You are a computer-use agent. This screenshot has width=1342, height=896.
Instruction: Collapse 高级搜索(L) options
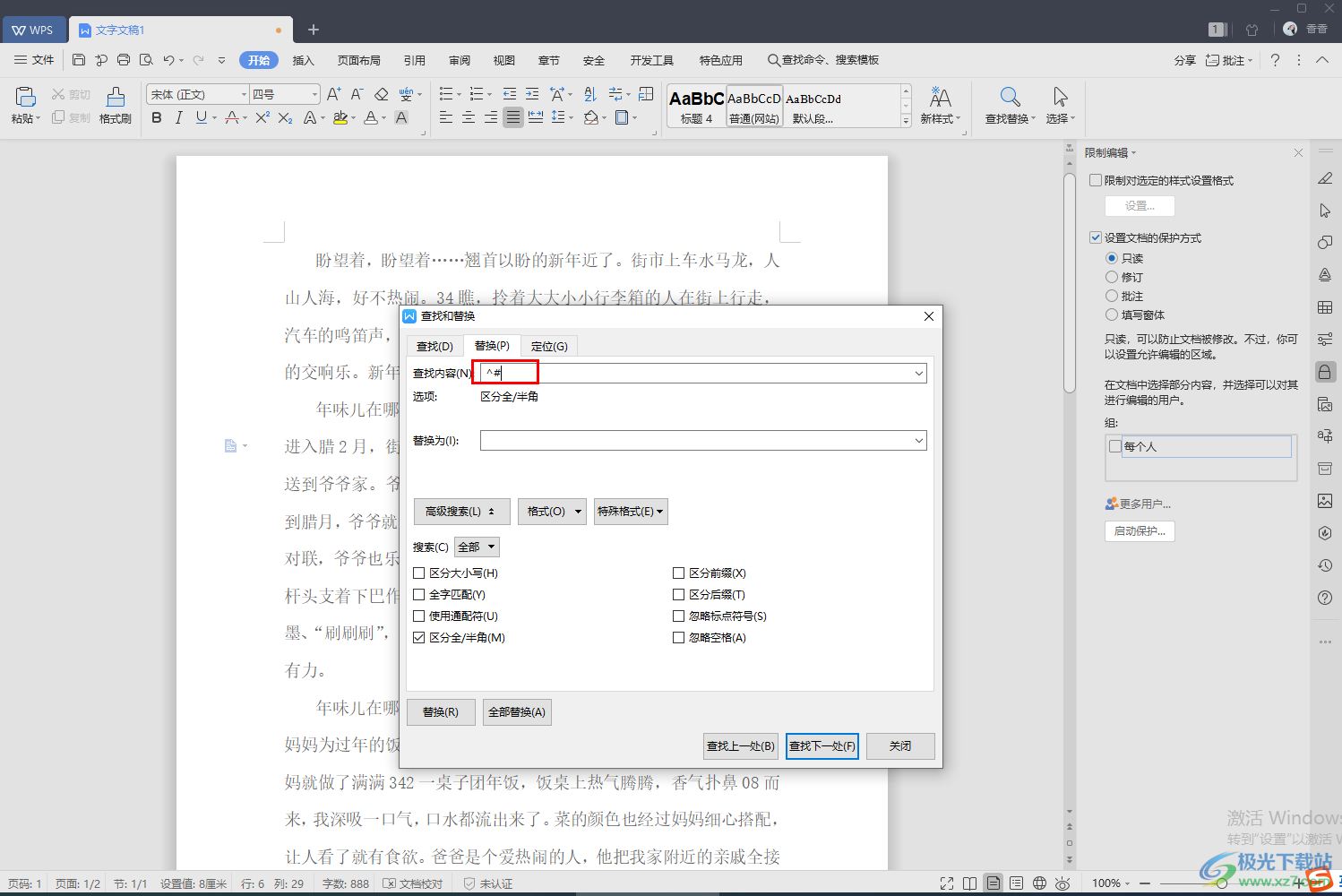pyautogui.click(x=462, y=512)
